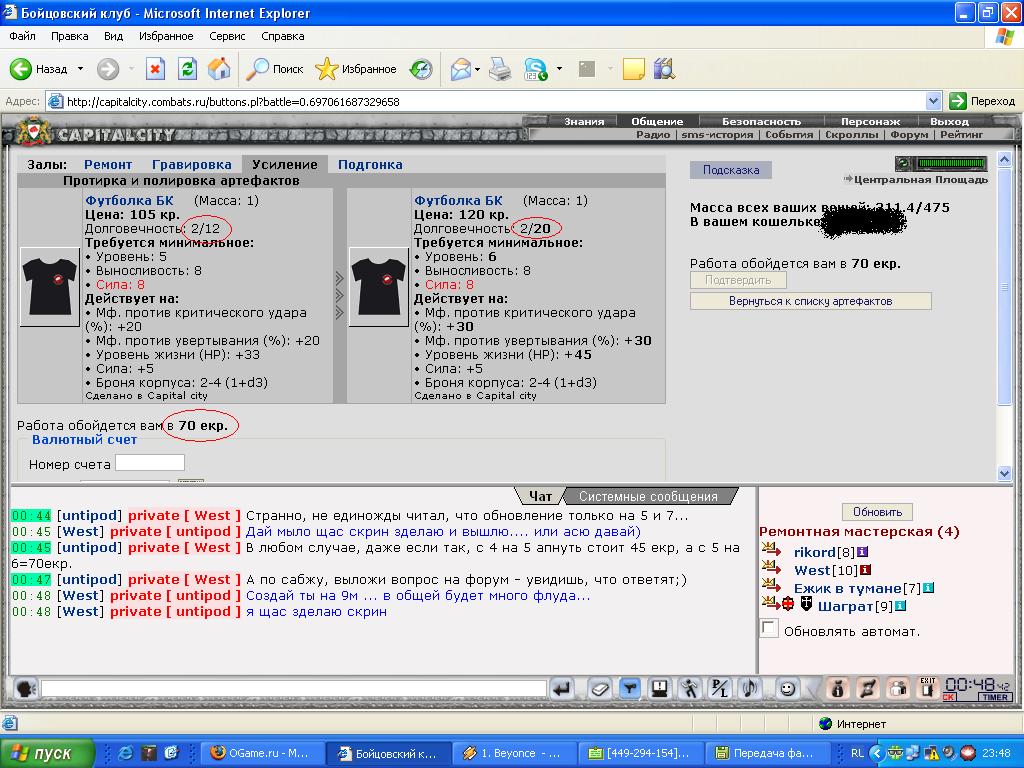Print the page using the printer icon
1024x768 pixels.
click(500, 69)
